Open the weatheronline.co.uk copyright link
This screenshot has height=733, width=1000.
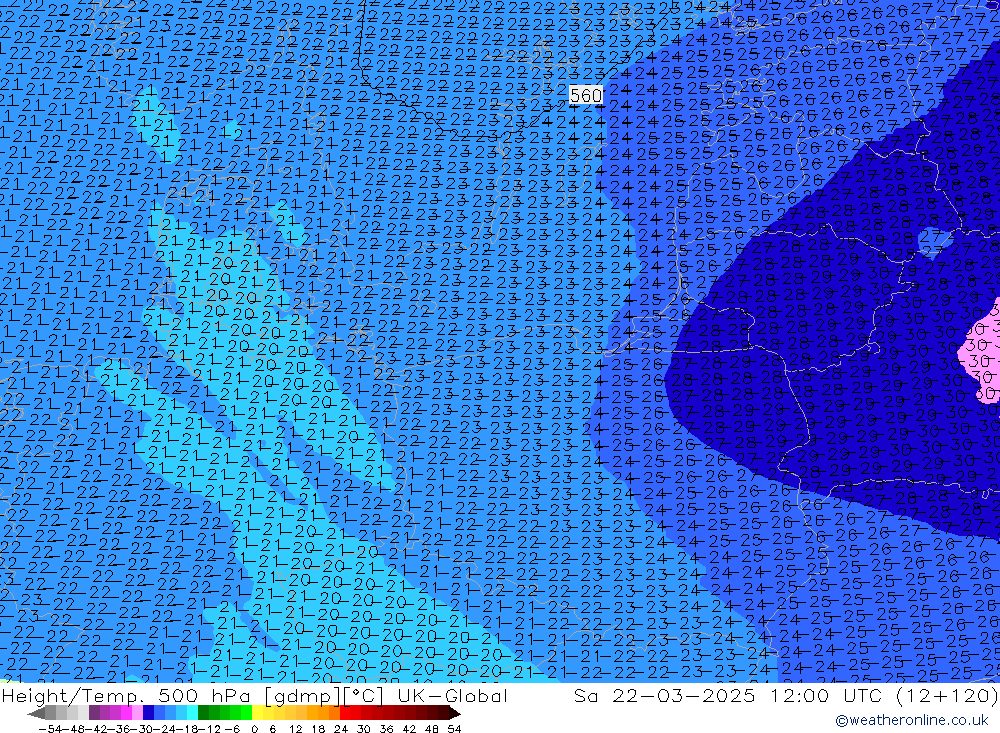911,720
